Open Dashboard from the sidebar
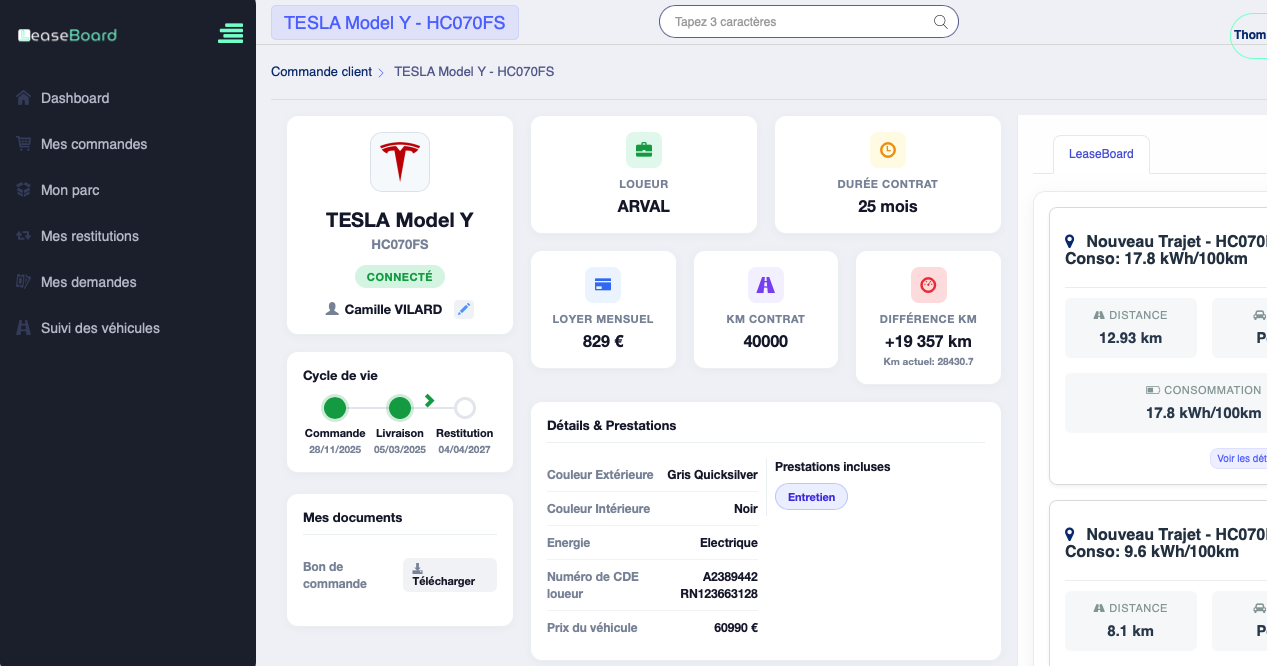Viewport: 1267px width, 666px height. pyautogui.click(x=75, y=98)
